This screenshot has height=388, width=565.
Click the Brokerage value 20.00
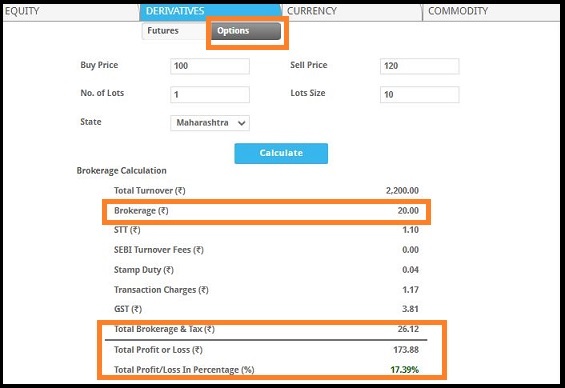(x=408, y=211)
